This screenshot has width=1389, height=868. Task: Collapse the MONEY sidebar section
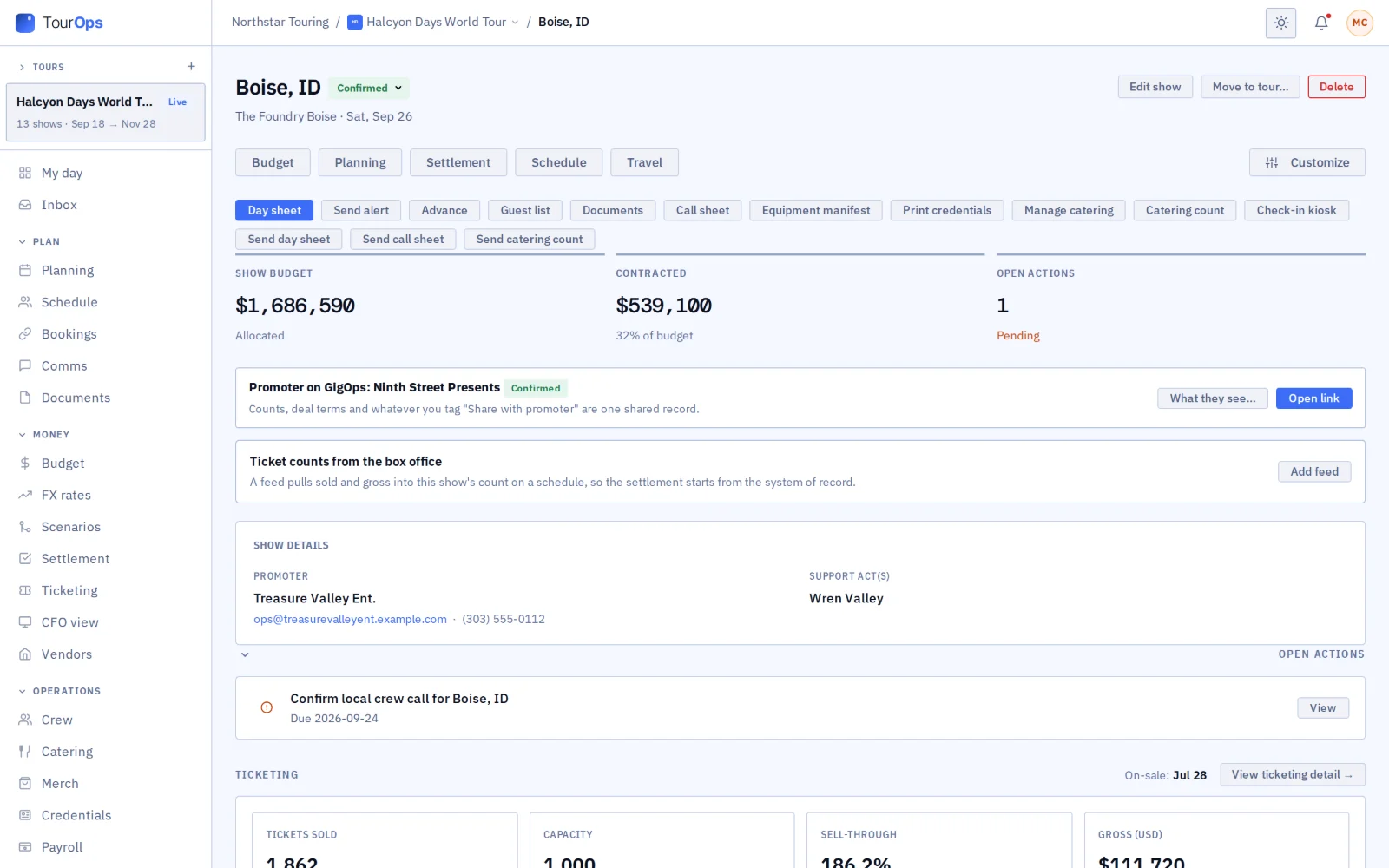(x=22, y=435)
